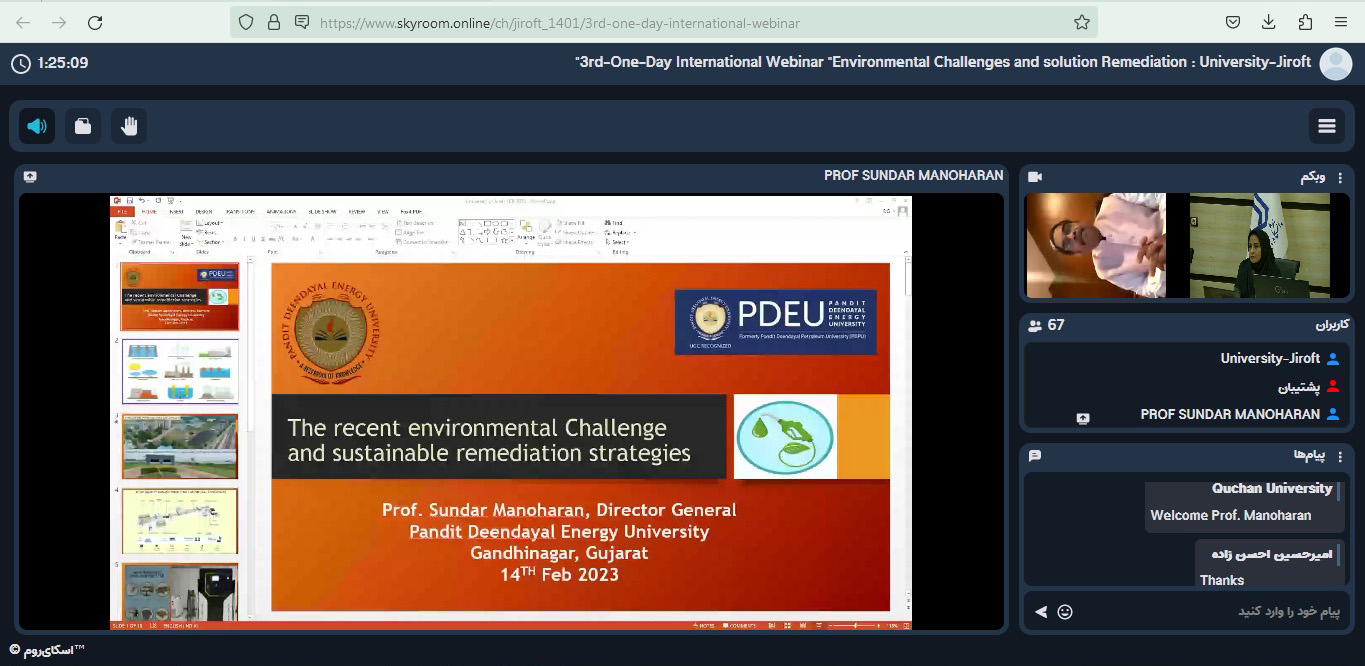Screen dimensions: 1365x666
Task: Open the PowerPoint Select dropdown
Action: tap(617, 242)
